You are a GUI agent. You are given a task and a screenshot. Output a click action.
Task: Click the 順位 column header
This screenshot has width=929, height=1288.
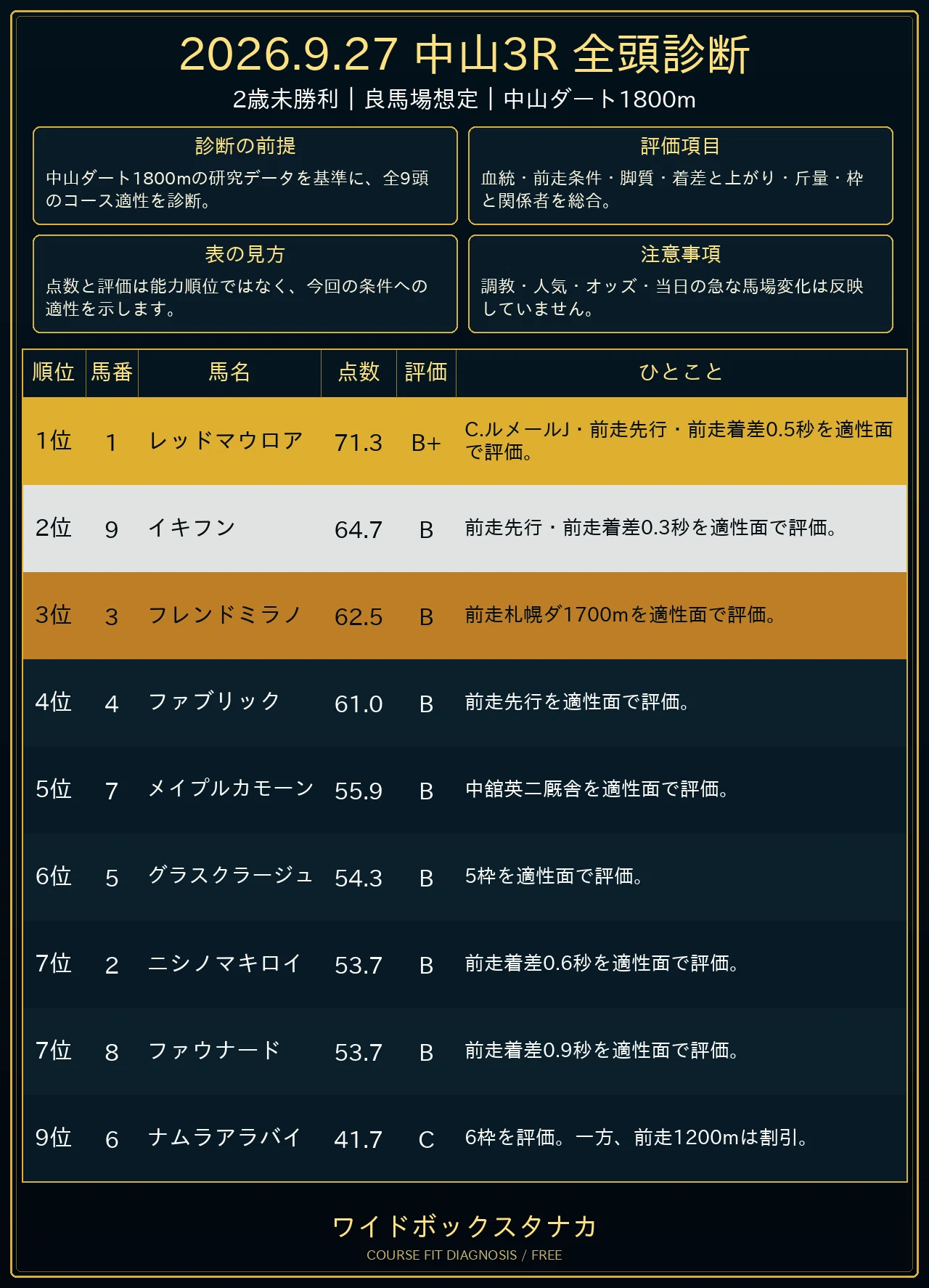click(54, 372)
